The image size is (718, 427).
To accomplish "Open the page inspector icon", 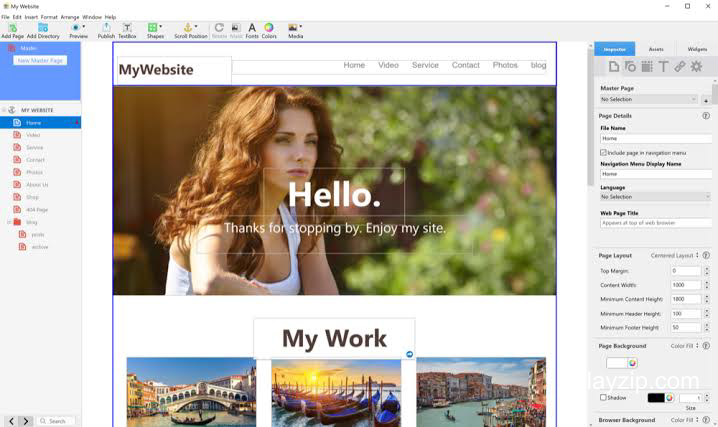I will (x=614, y=67).
